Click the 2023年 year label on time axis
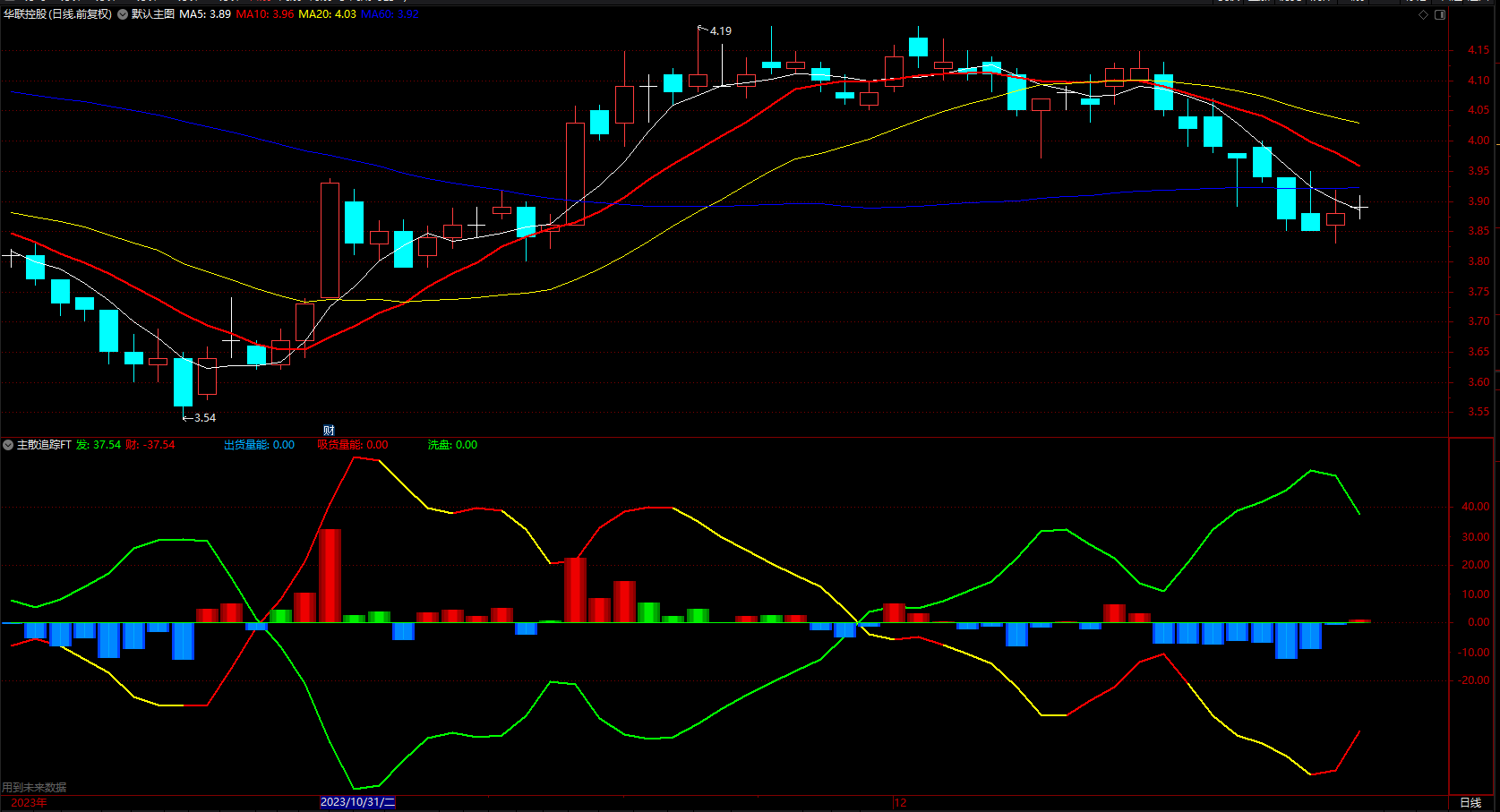Image resolution: width=1500 pixels, height=812 pixels. (x=29, y=803)
